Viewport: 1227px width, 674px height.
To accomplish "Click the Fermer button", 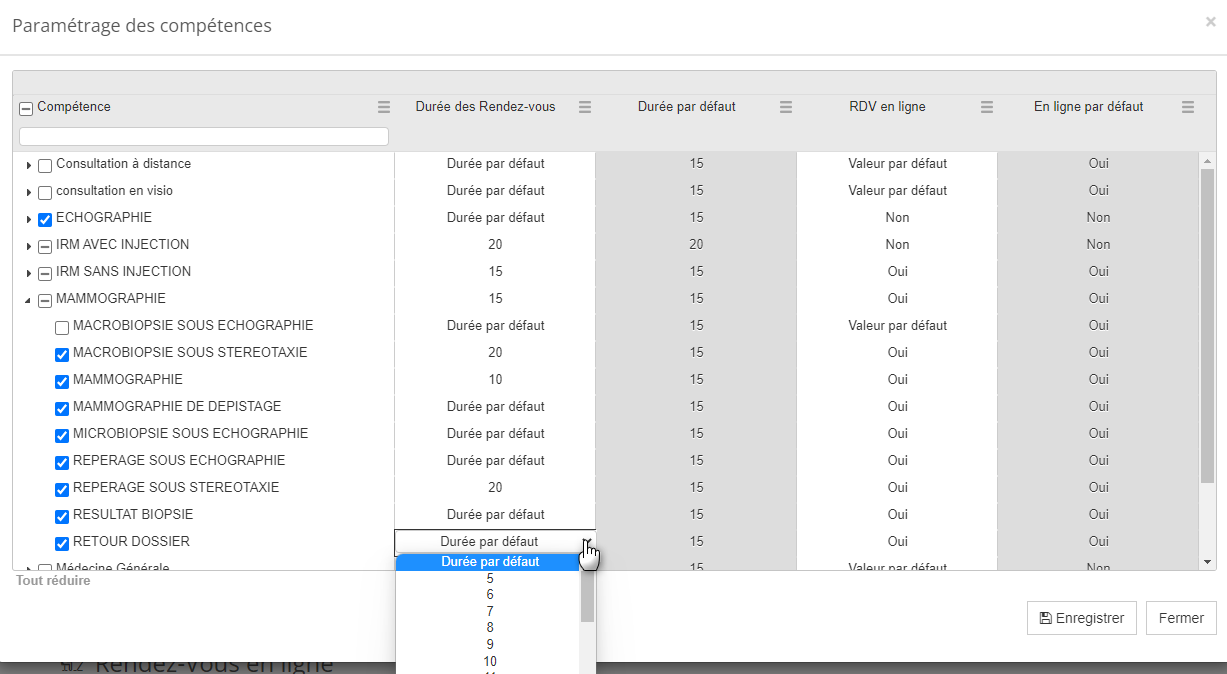I will (1181, 618).
